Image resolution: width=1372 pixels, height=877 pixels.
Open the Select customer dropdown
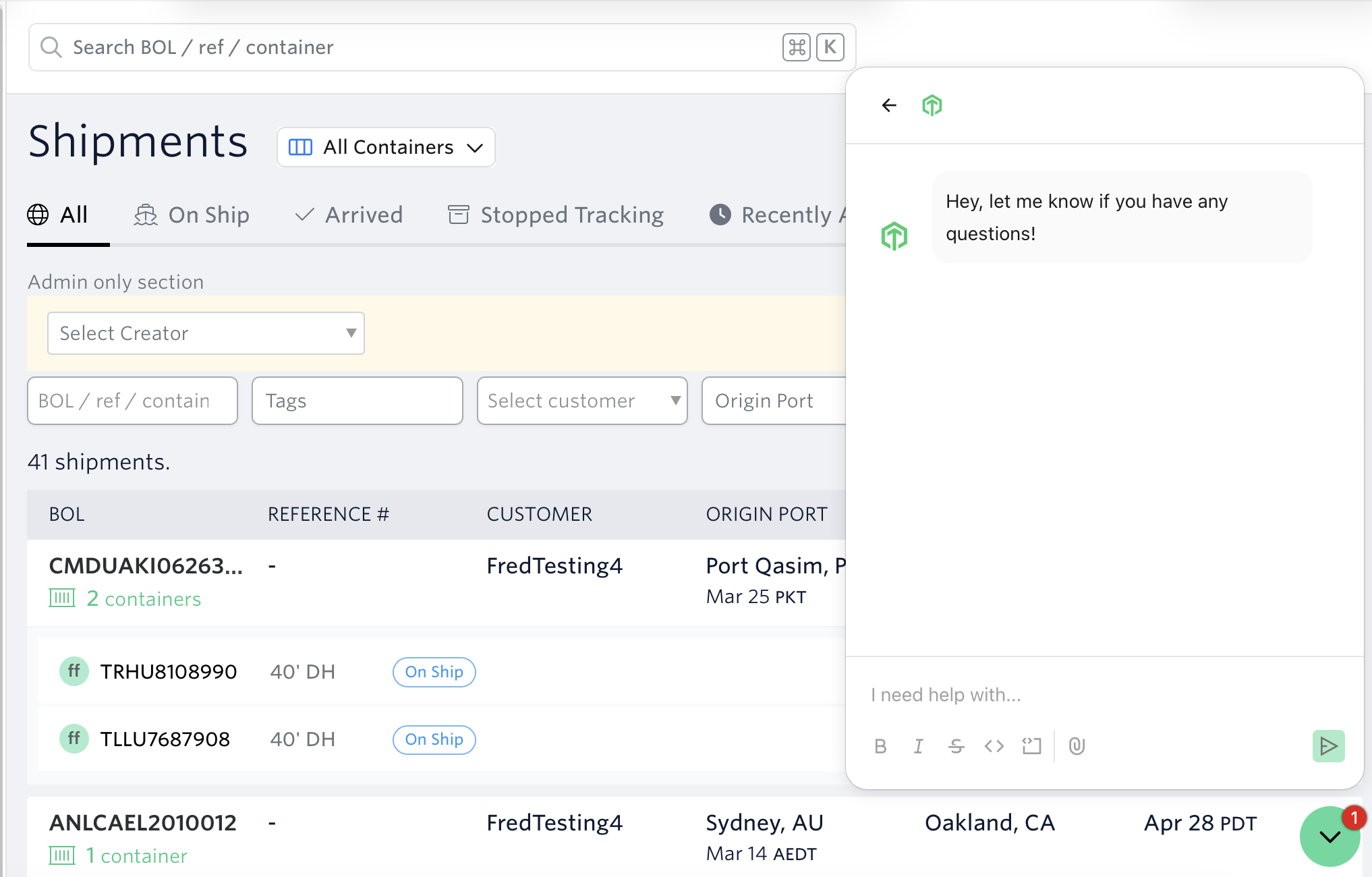581,401
